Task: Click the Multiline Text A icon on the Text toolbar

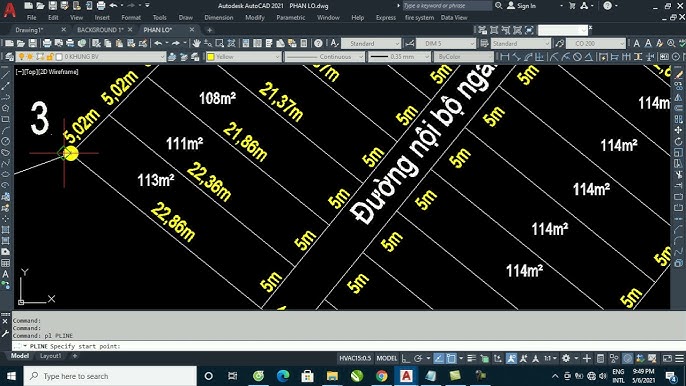Action: coord(637,43)
